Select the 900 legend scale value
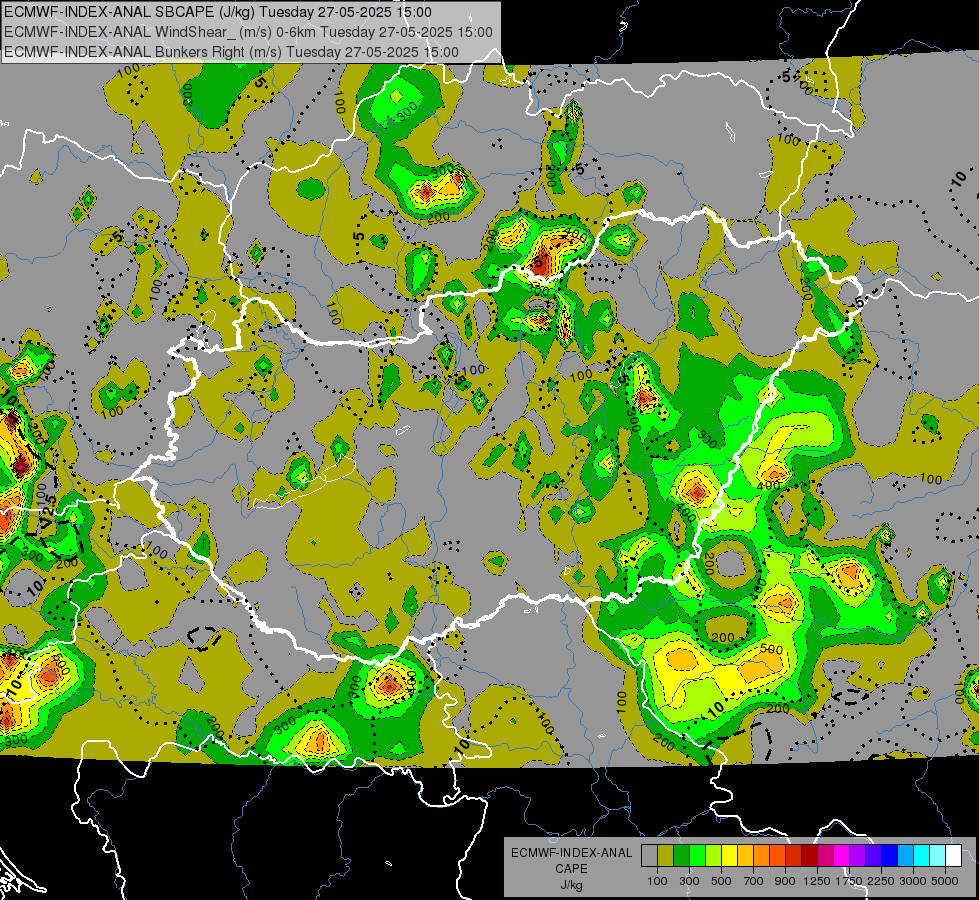Screen dimensions: 979x900 click(x=785, y=881)
